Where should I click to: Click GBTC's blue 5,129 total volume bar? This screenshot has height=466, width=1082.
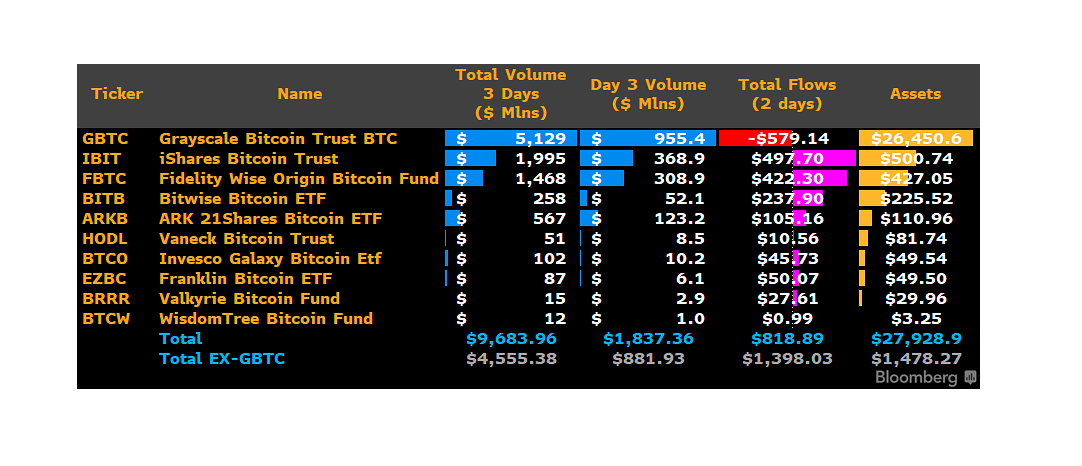tap(511, 138)
